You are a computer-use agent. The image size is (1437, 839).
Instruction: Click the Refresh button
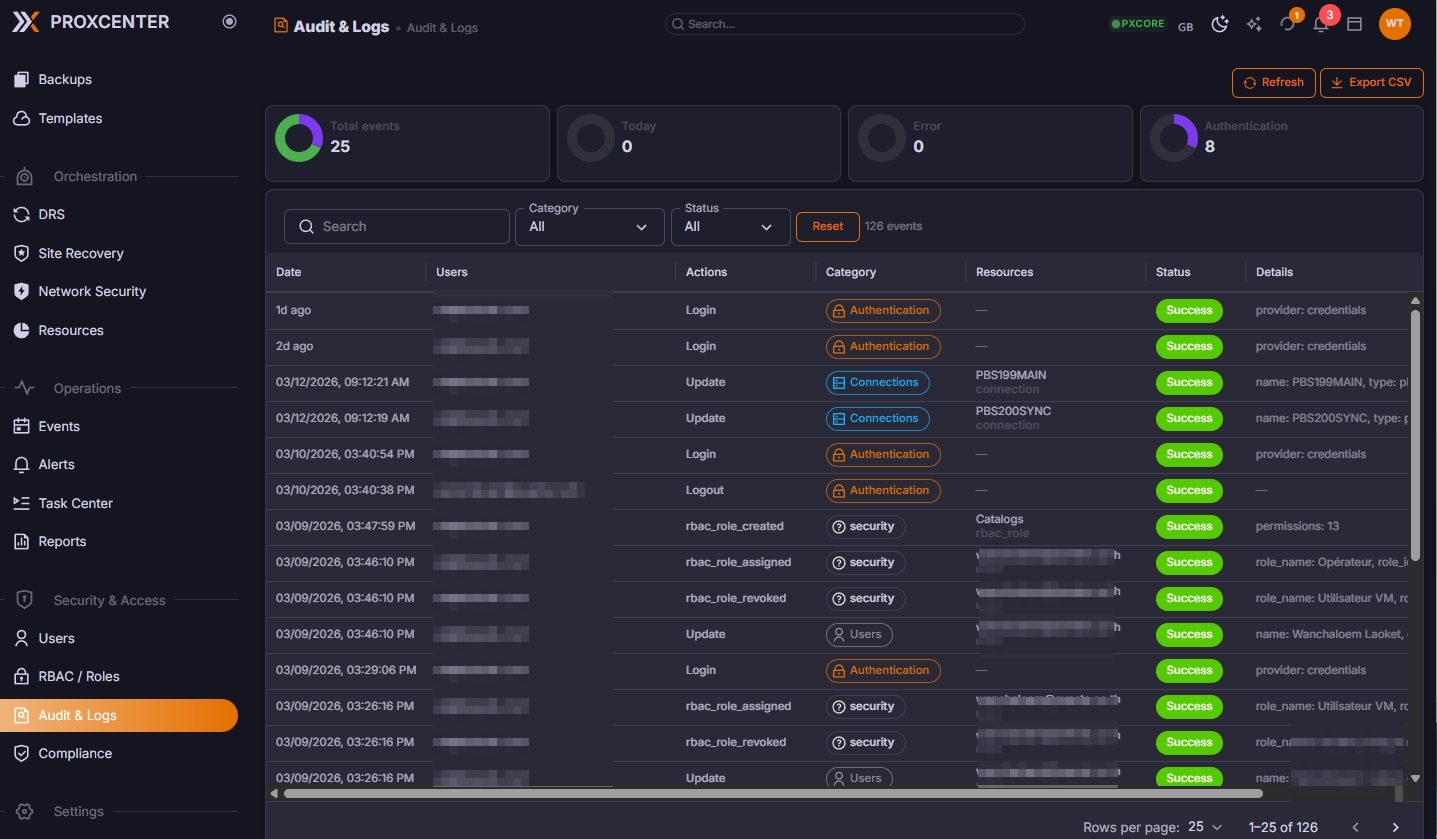(x=1273, y=83)
